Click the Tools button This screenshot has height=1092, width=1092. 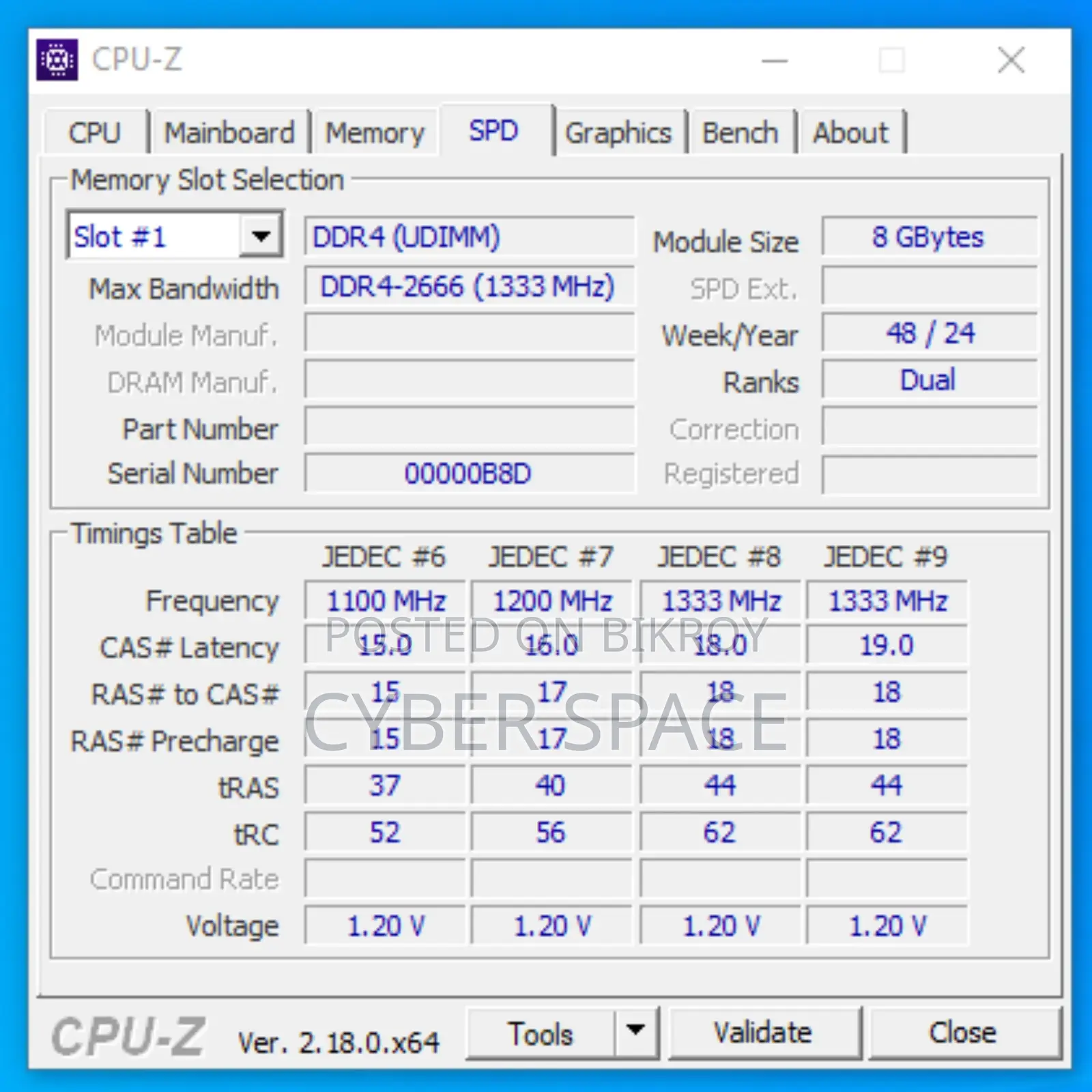tap(541, 1033)
